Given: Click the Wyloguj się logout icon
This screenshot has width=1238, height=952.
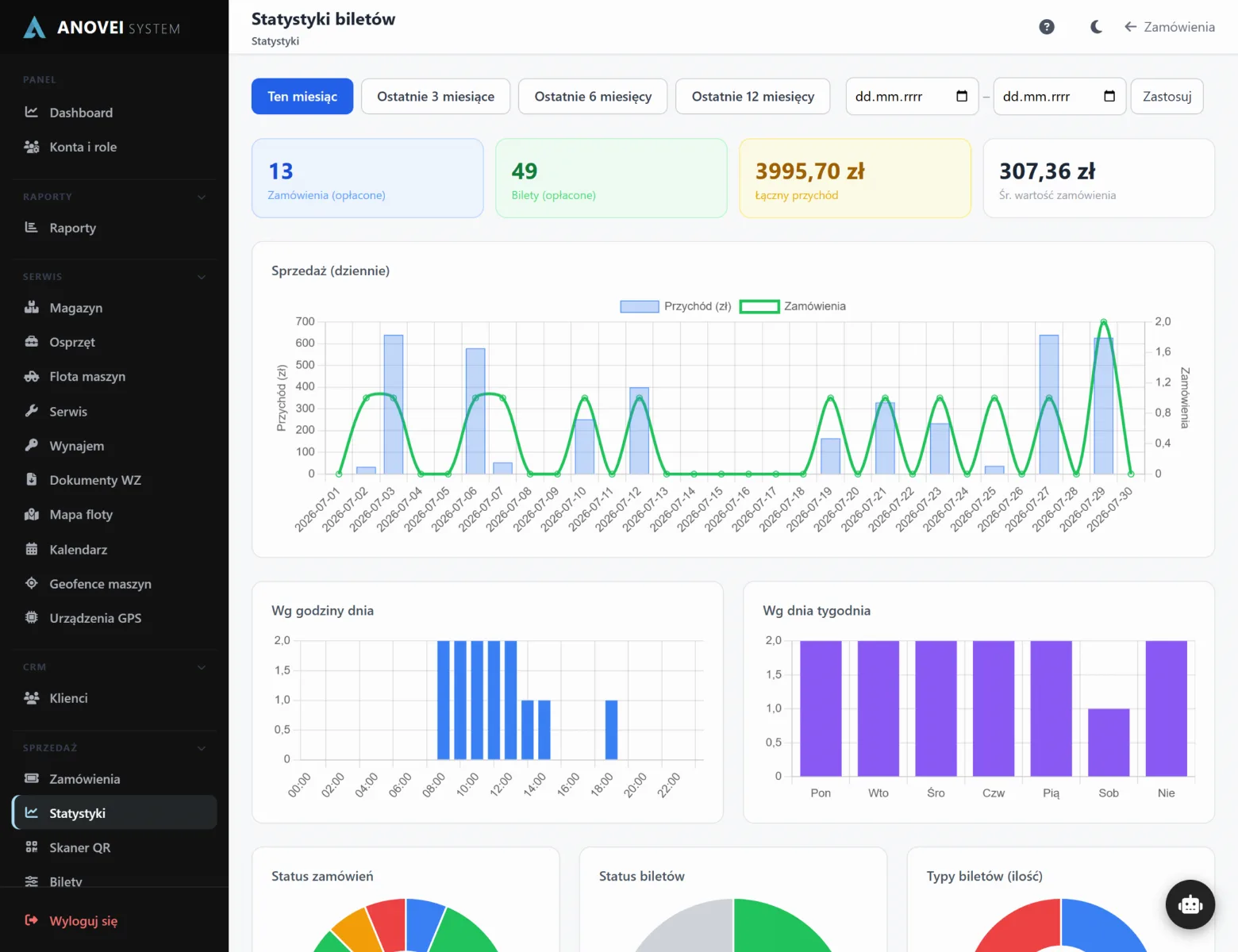Looking at the screenshot, I should [x=32, y=920].
